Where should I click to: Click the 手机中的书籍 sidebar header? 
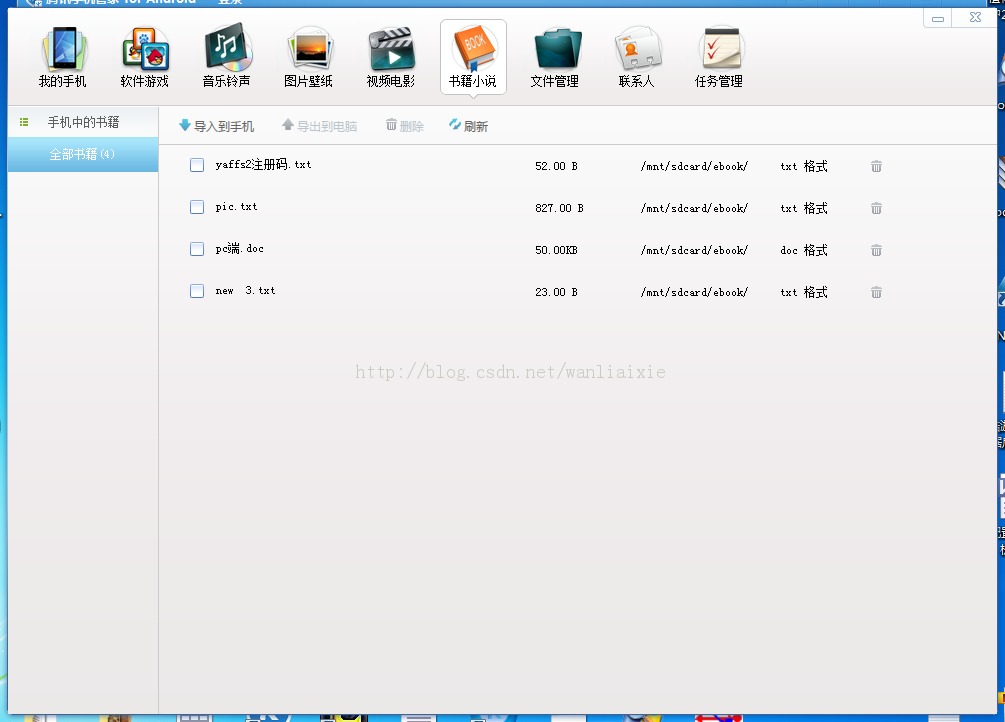point(83,122)
